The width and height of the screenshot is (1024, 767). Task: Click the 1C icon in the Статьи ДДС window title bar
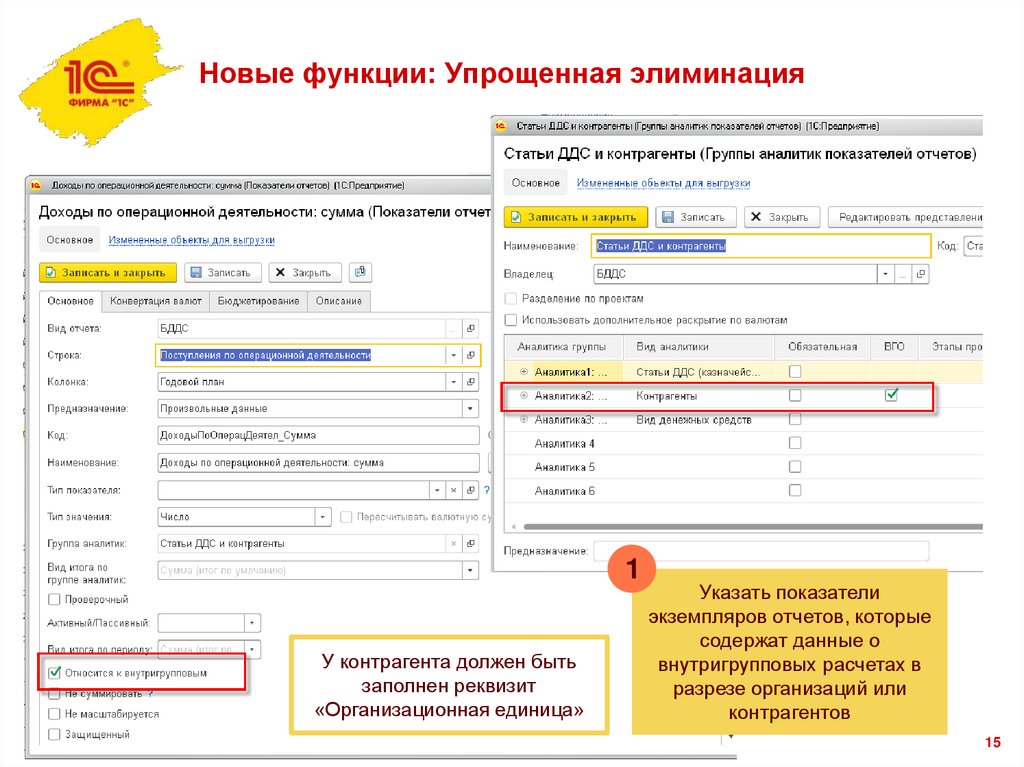click(500, 126)
